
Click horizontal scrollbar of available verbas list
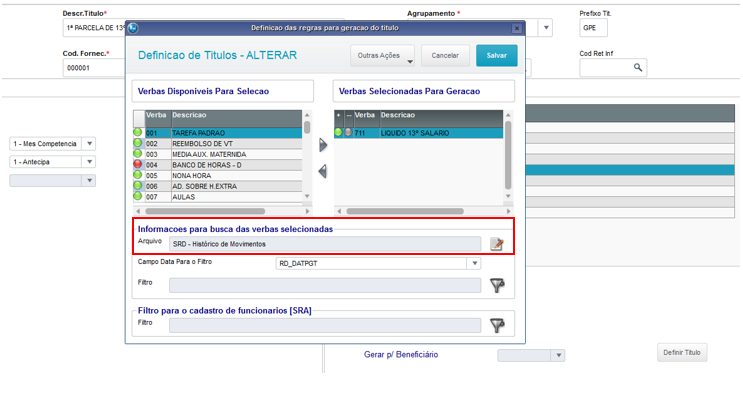[x=205, y=211]
